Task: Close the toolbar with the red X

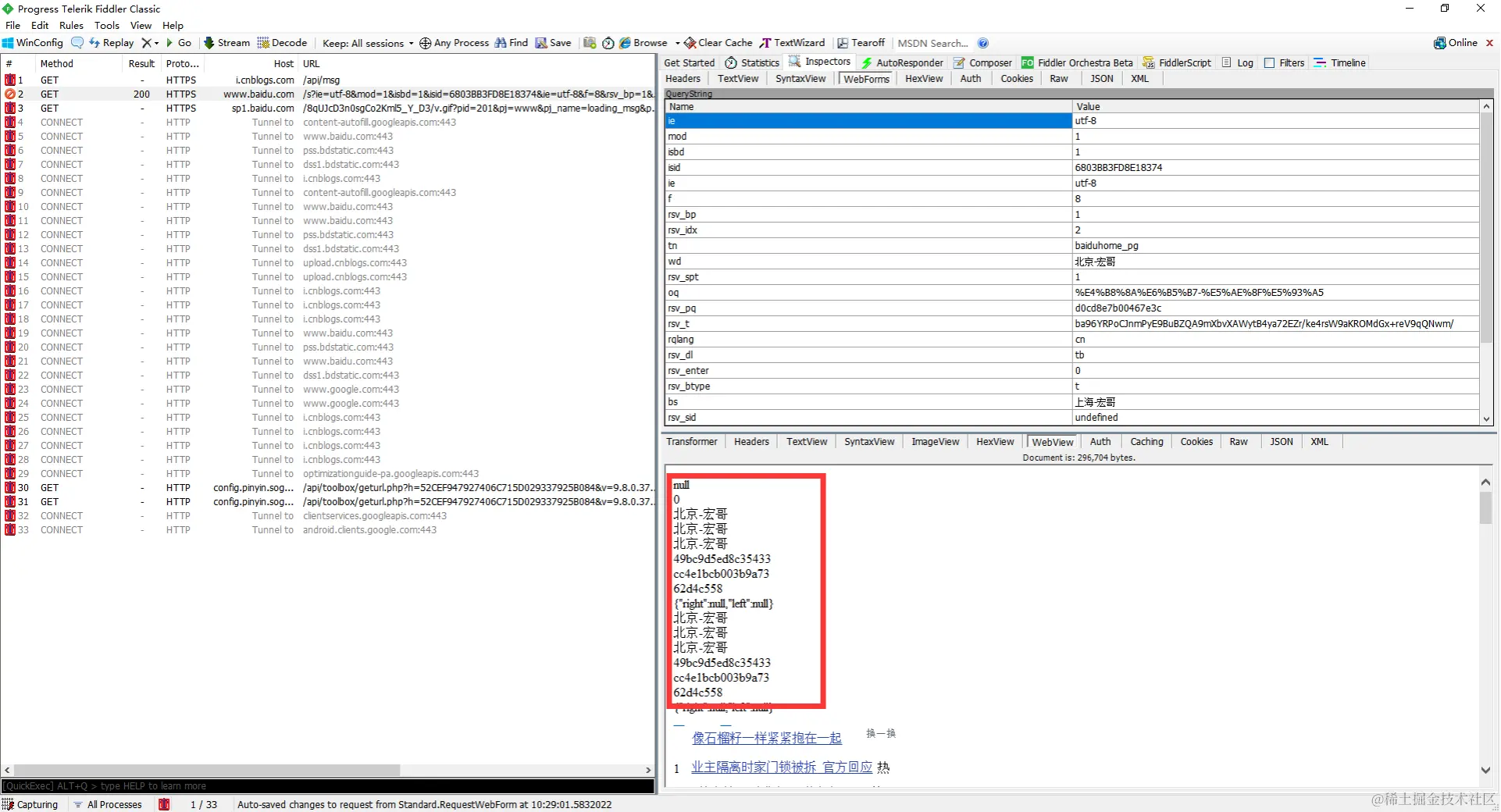Action: coord(1489,43)
